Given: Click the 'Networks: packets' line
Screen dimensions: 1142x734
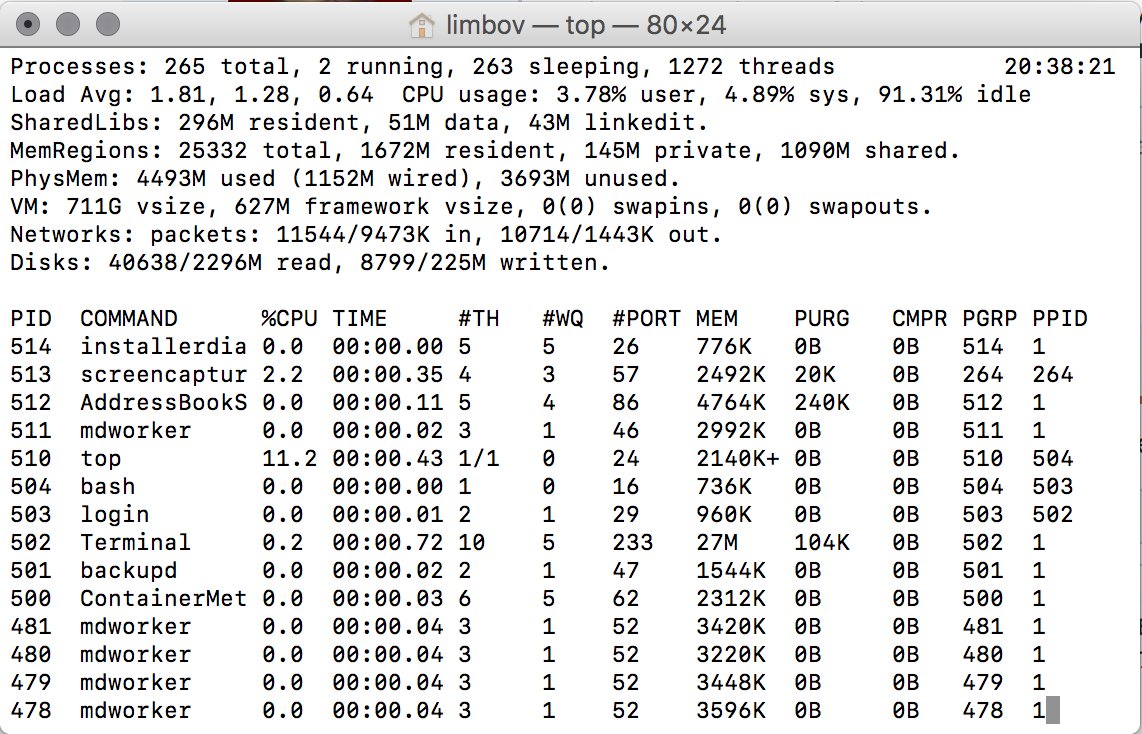Looking at the screenshot, I should pyautogui.click(x=366, y=235).
